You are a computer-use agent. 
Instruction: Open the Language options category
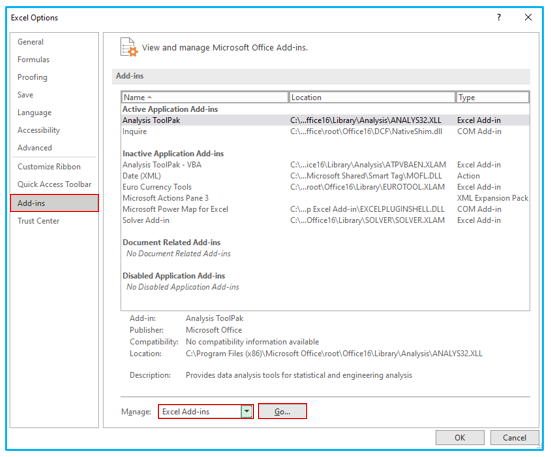34,112
